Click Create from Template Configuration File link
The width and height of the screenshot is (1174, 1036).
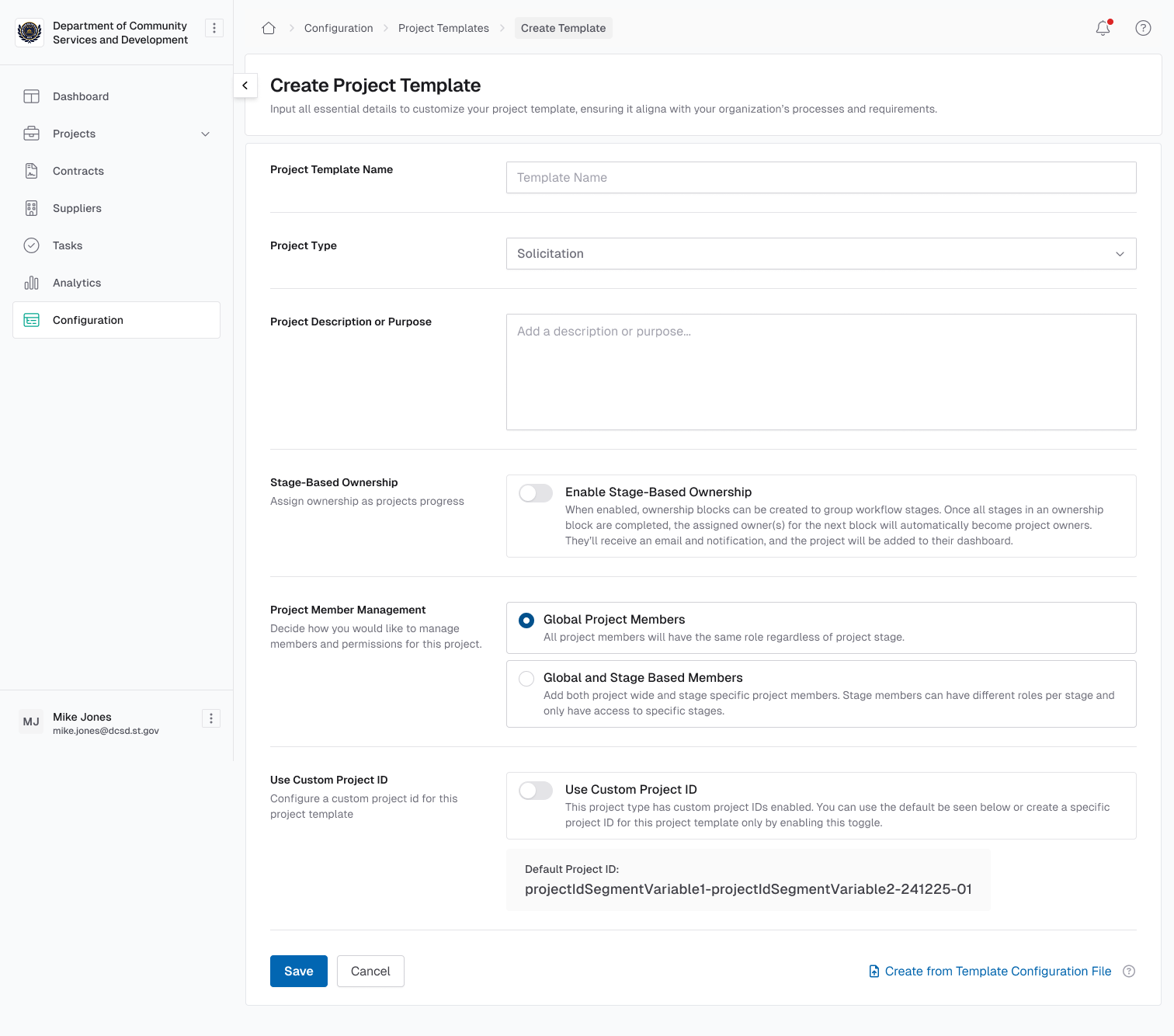[x=997, y=972]
